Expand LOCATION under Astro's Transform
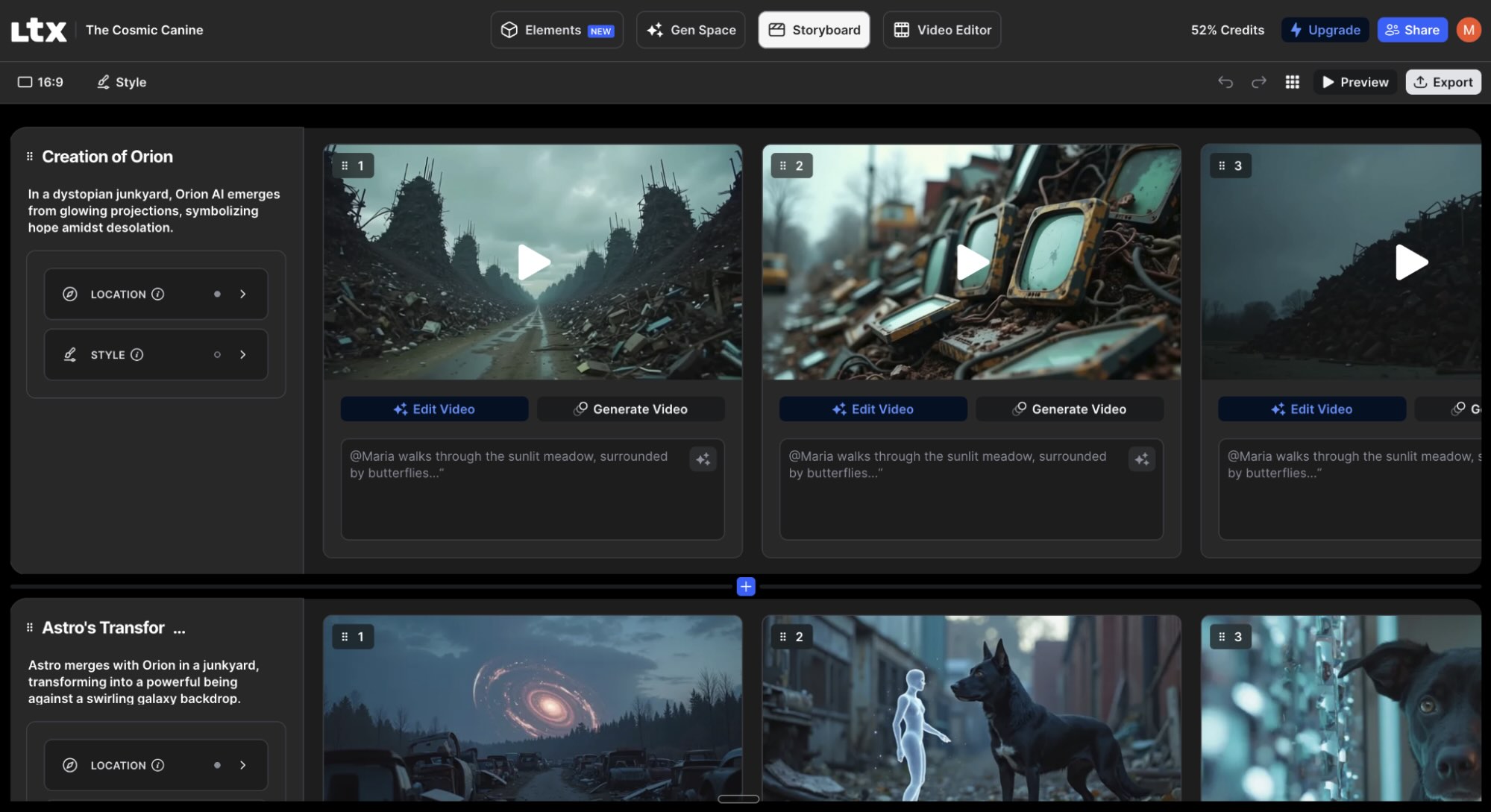Screen dimensions: 1491x812 click(243, 765)
